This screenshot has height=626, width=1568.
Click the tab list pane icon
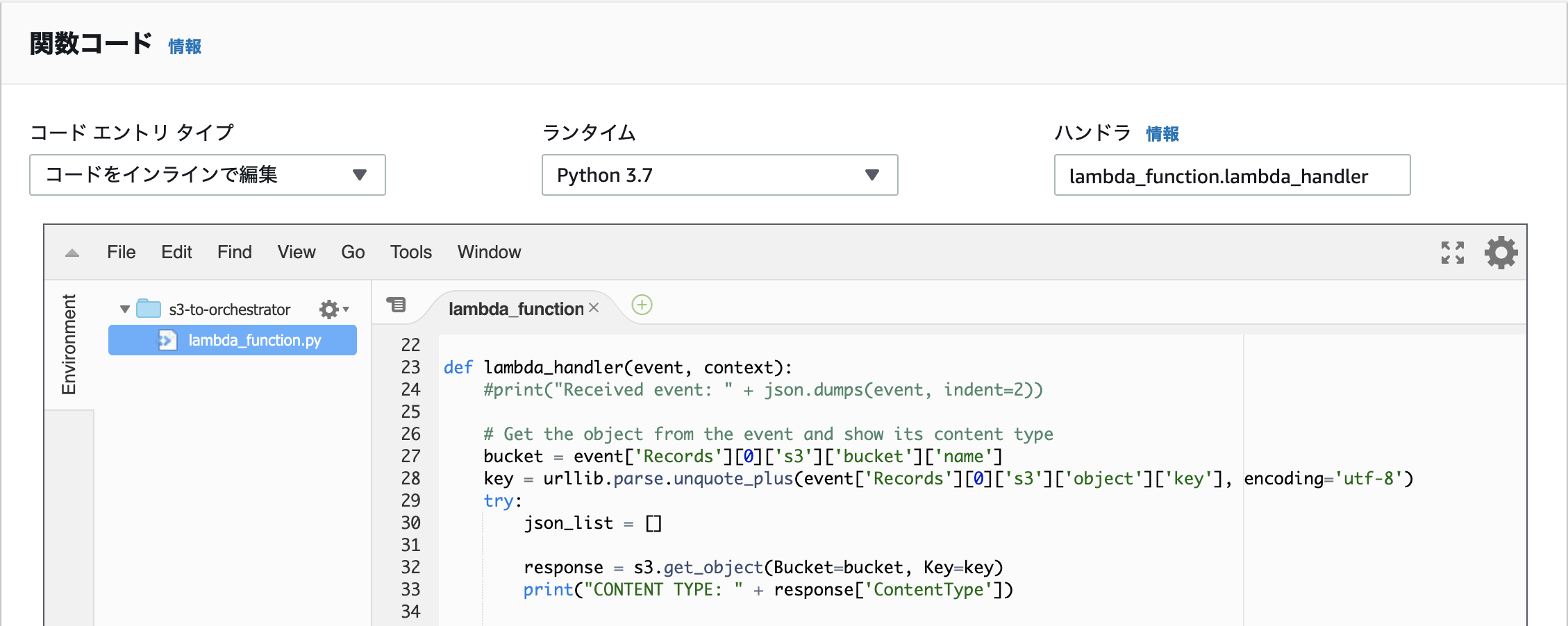pos(397,305)
